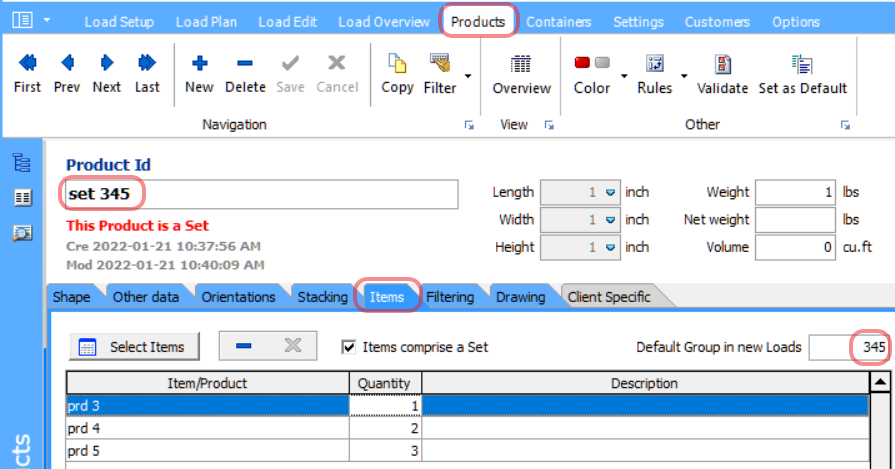Screen dimensions: 895x469
Task: Select the prd 4 row
Action: point(467,428)
